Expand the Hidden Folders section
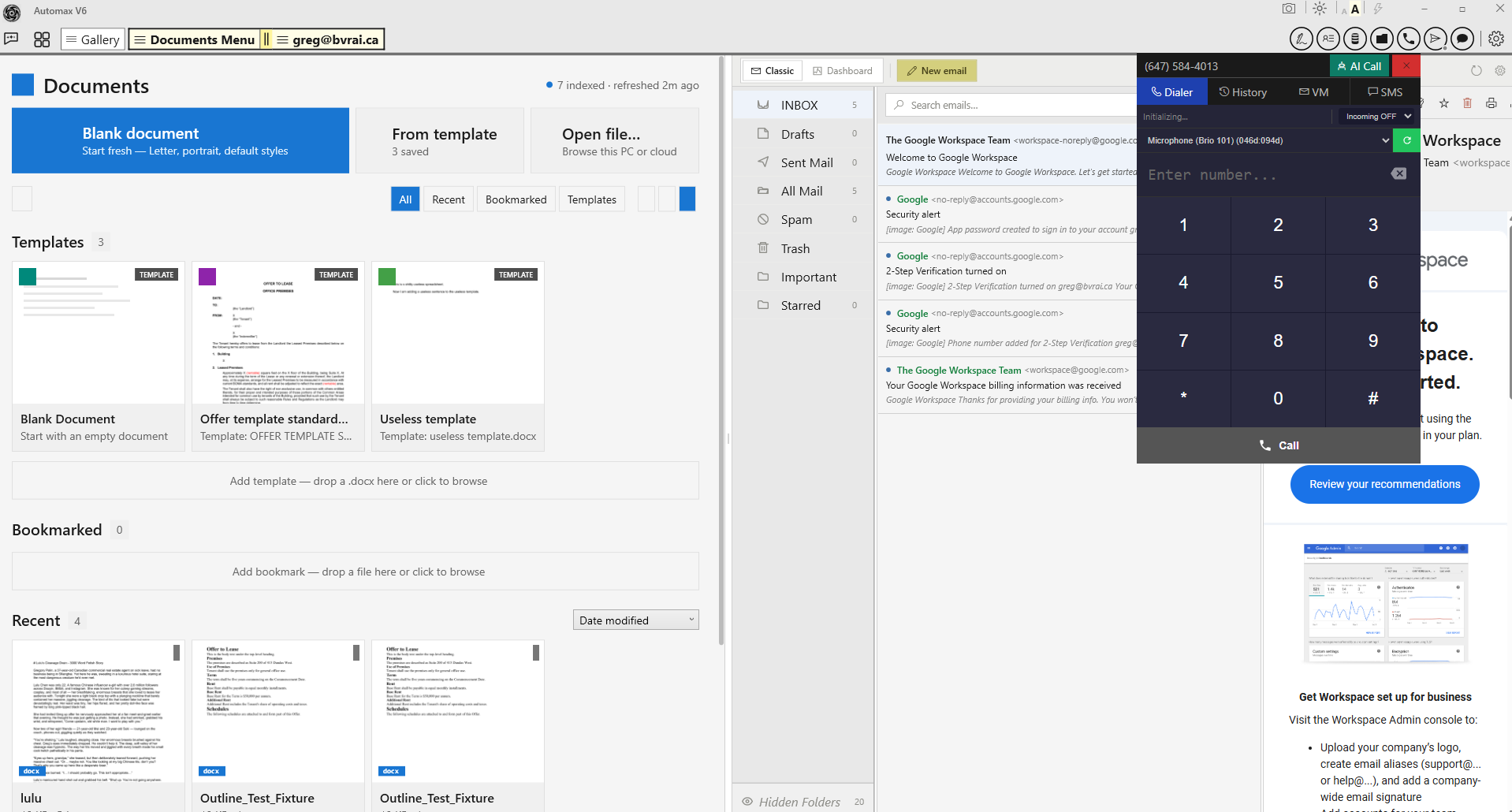Image resolution: width=1512 pixels, height=812 pixels. 803,802
